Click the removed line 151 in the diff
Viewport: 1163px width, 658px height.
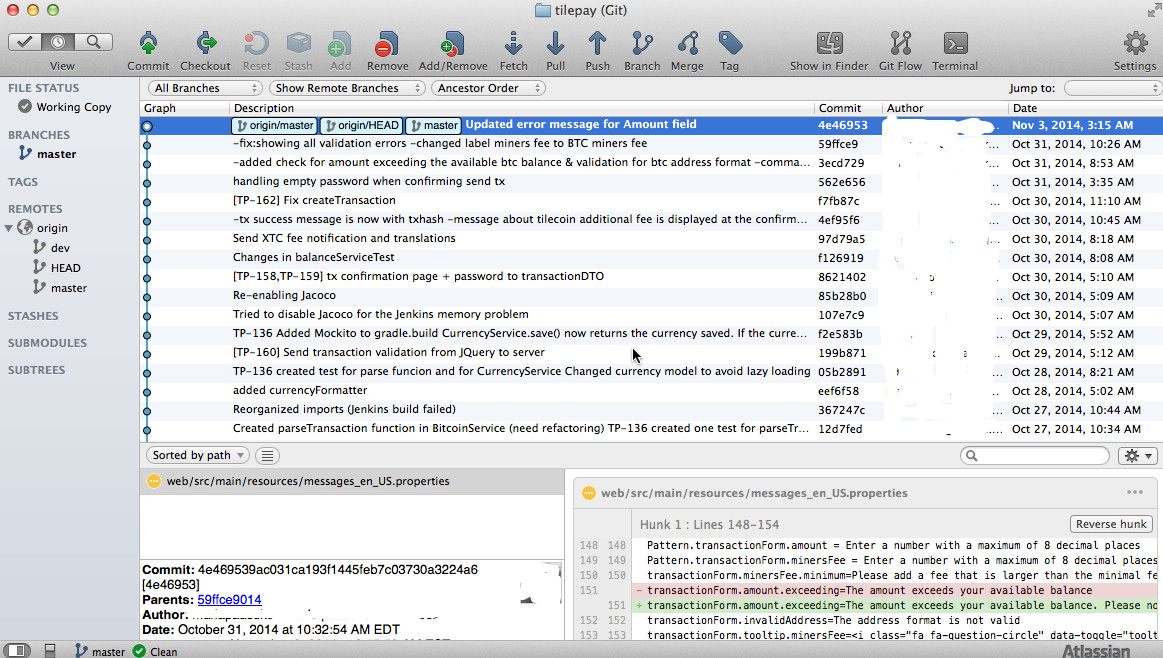[x=897, y=590]
